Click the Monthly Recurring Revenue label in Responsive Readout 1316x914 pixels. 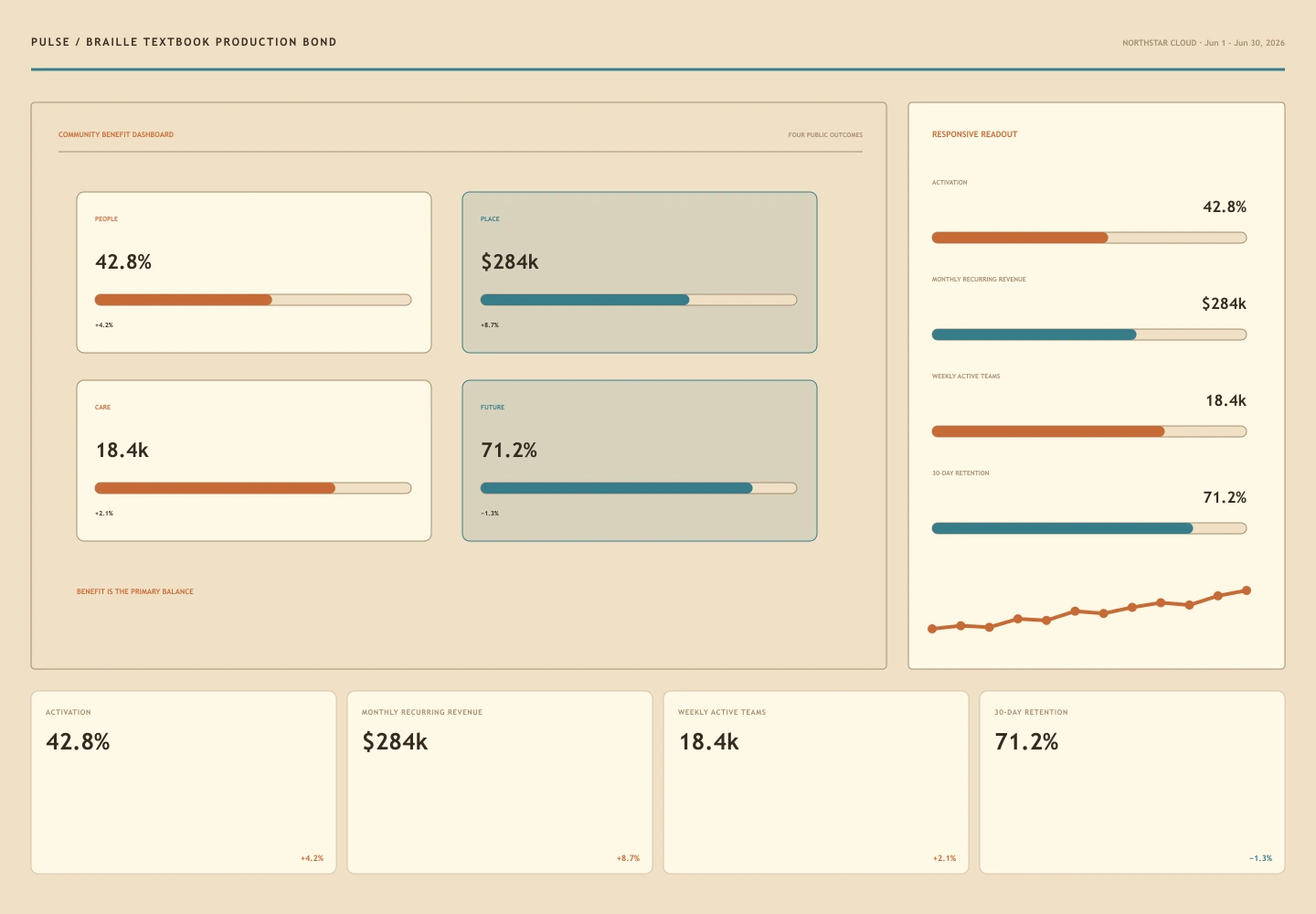pyautogui.click(x=979, y=280)
